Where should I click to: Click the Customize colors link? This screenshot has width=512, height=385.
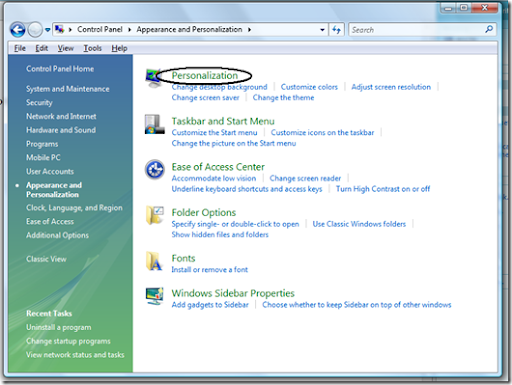[x=309, y=87]
